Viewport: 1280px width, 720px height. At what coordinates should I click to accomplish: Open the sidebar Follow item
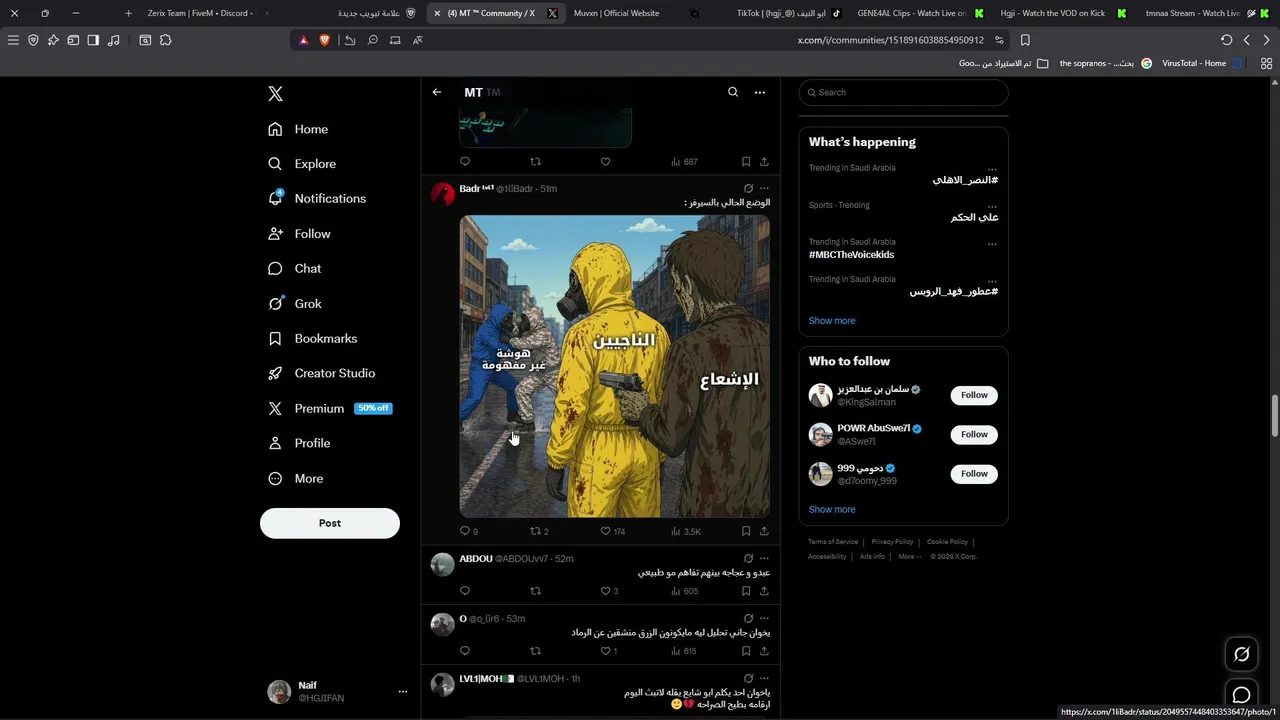coord(298,233)
